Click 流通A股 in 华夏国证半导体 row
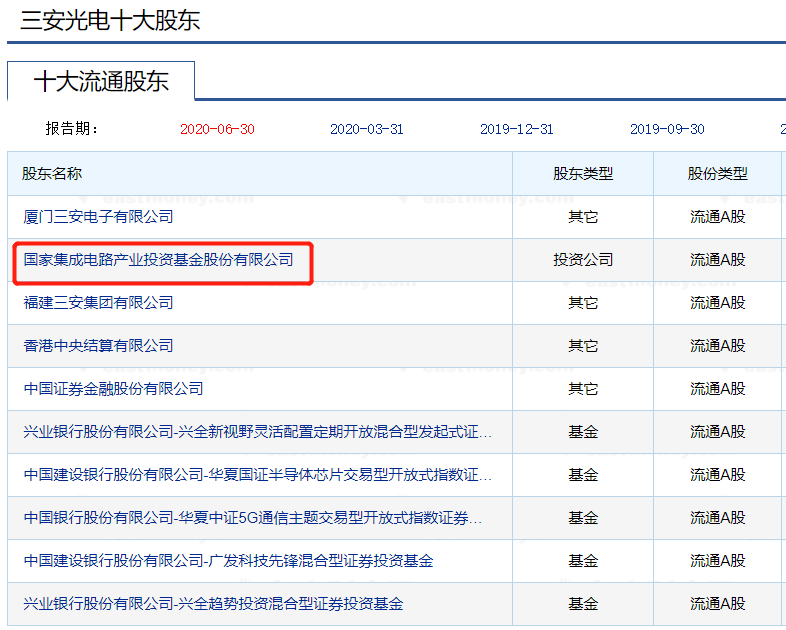 (x=717, y=475)
